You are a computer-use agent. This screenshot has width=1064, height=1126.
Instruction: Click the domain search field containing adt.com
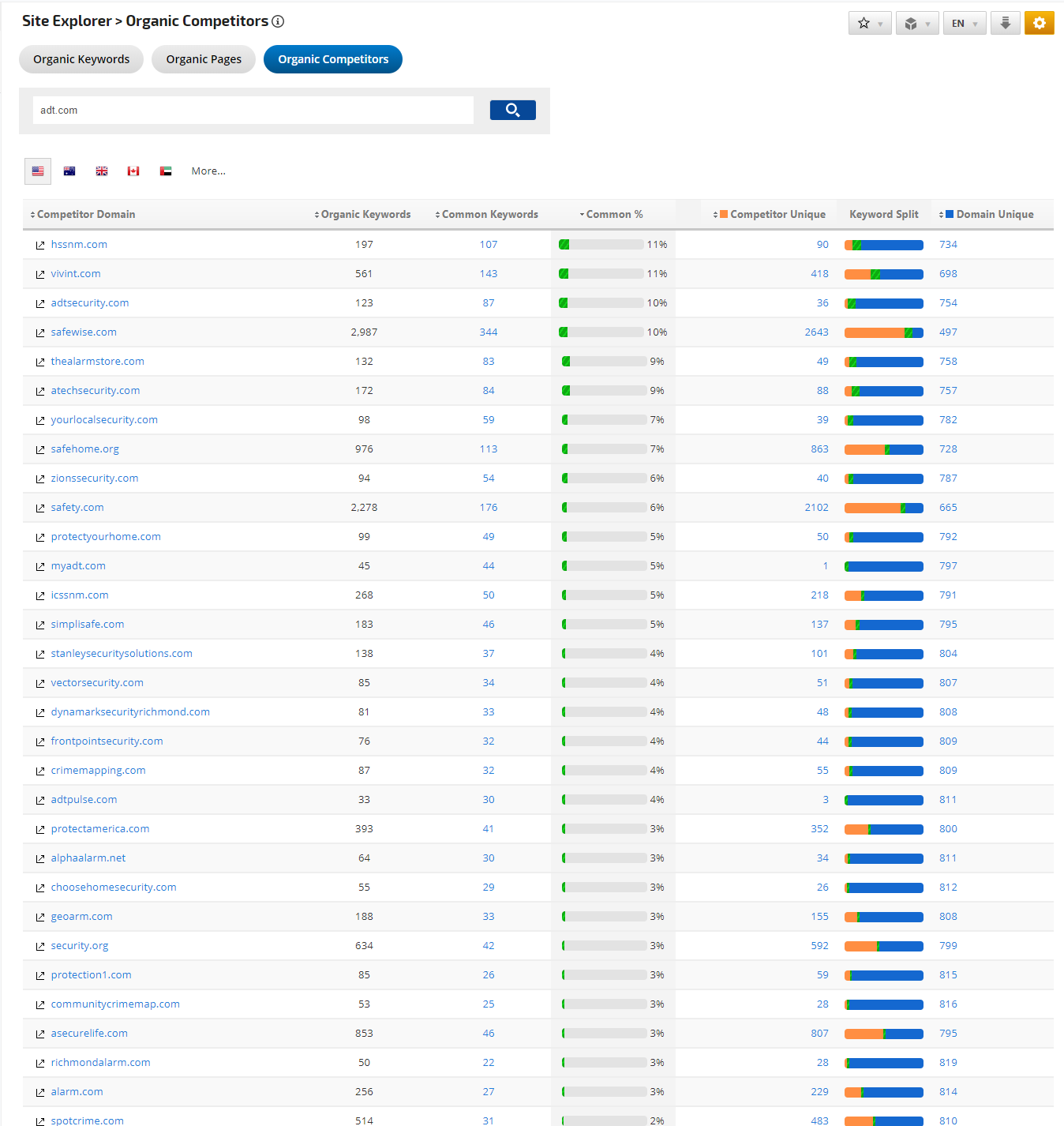(x=253, y=111)
